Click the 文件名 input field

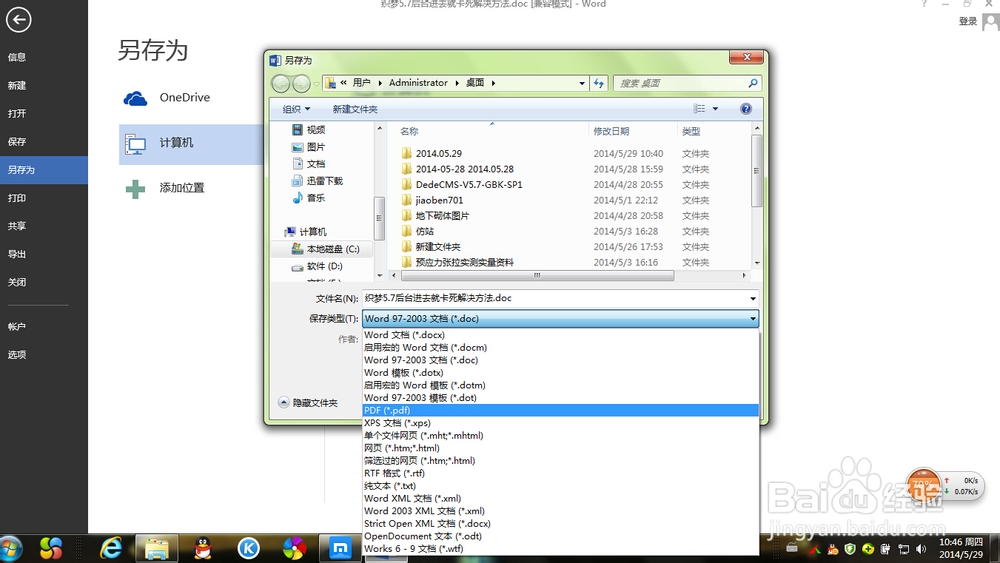555,298
